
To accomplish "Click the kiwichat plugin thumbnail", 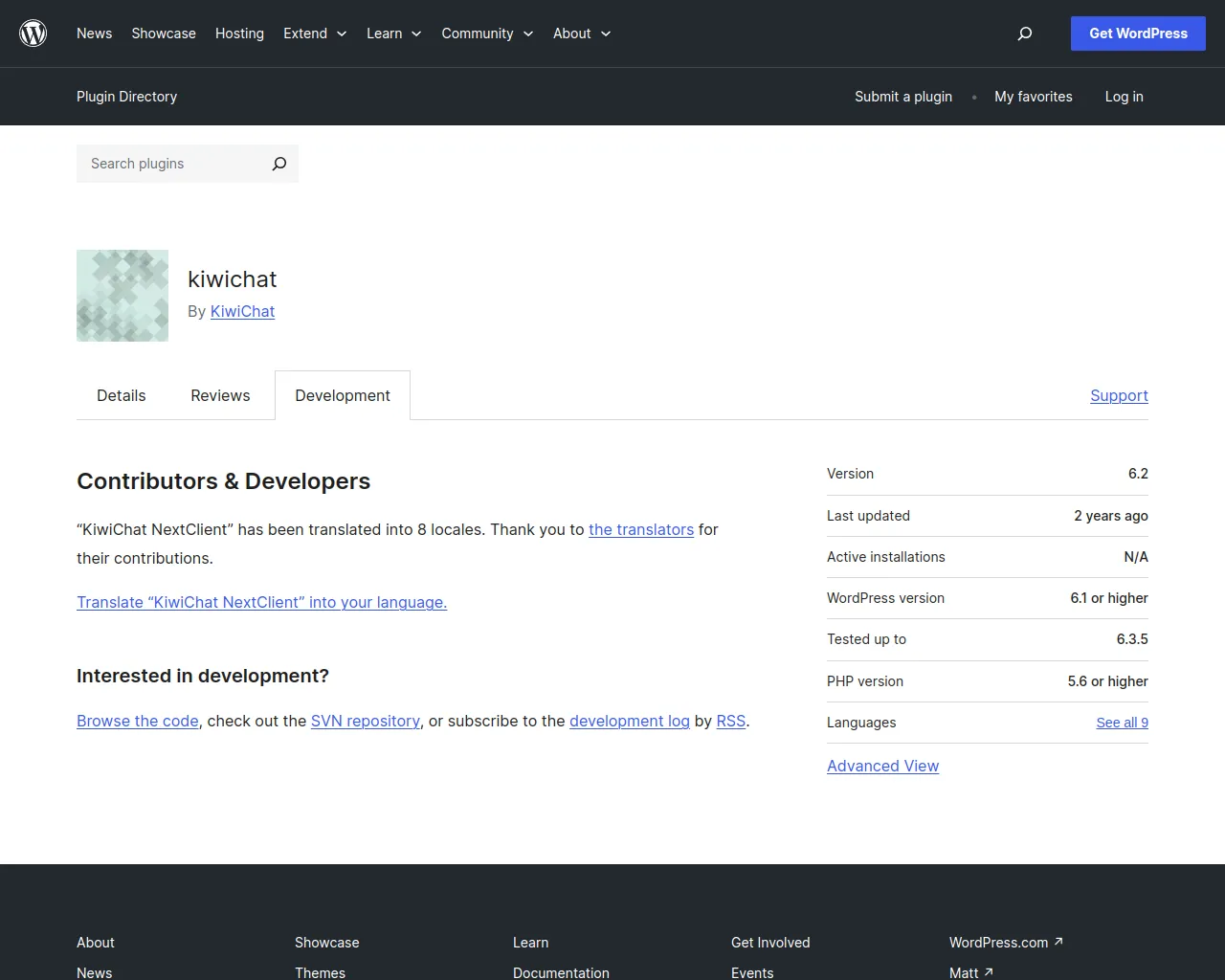I will click(122, 296).
